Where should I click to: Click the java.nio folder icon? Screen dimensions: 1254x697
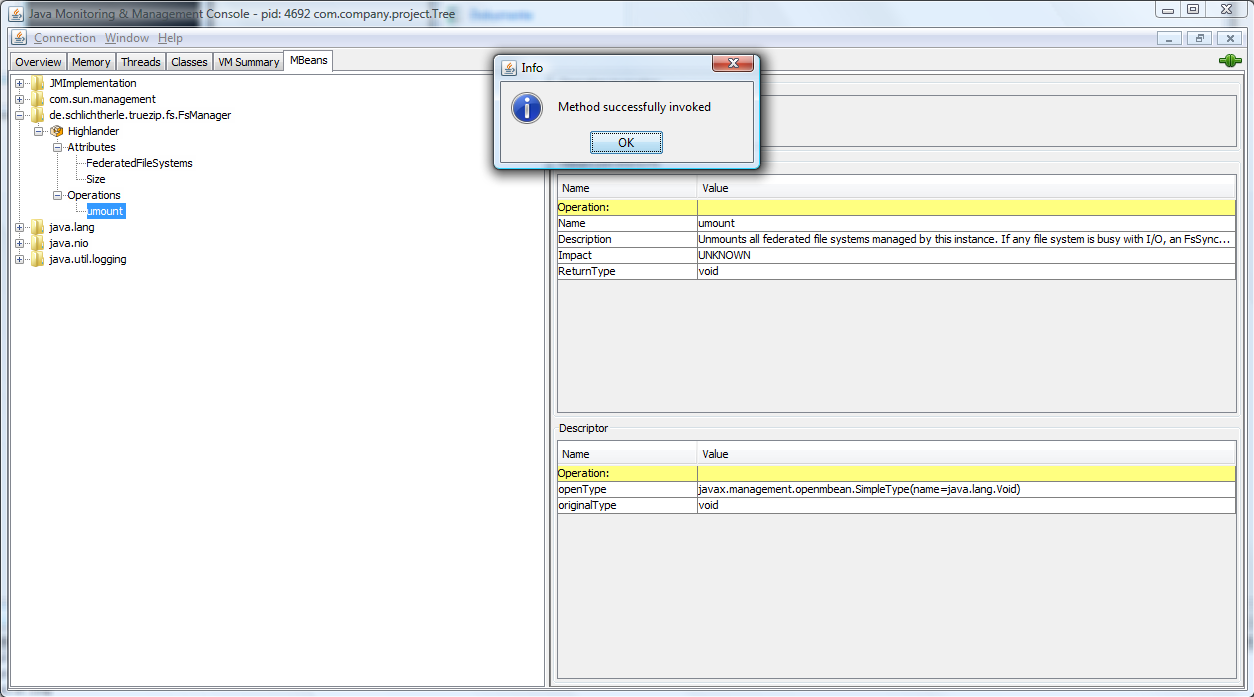pos(38,243)
